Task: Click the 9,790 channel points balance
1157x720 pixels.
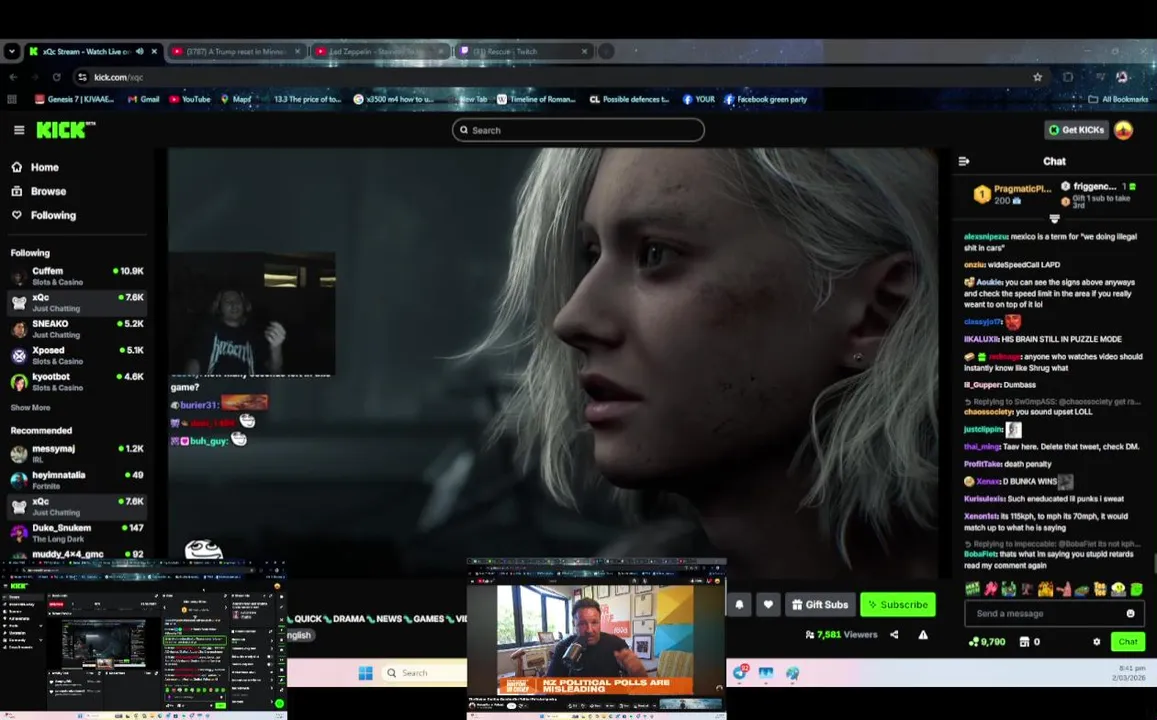Action: coord(987,642)
